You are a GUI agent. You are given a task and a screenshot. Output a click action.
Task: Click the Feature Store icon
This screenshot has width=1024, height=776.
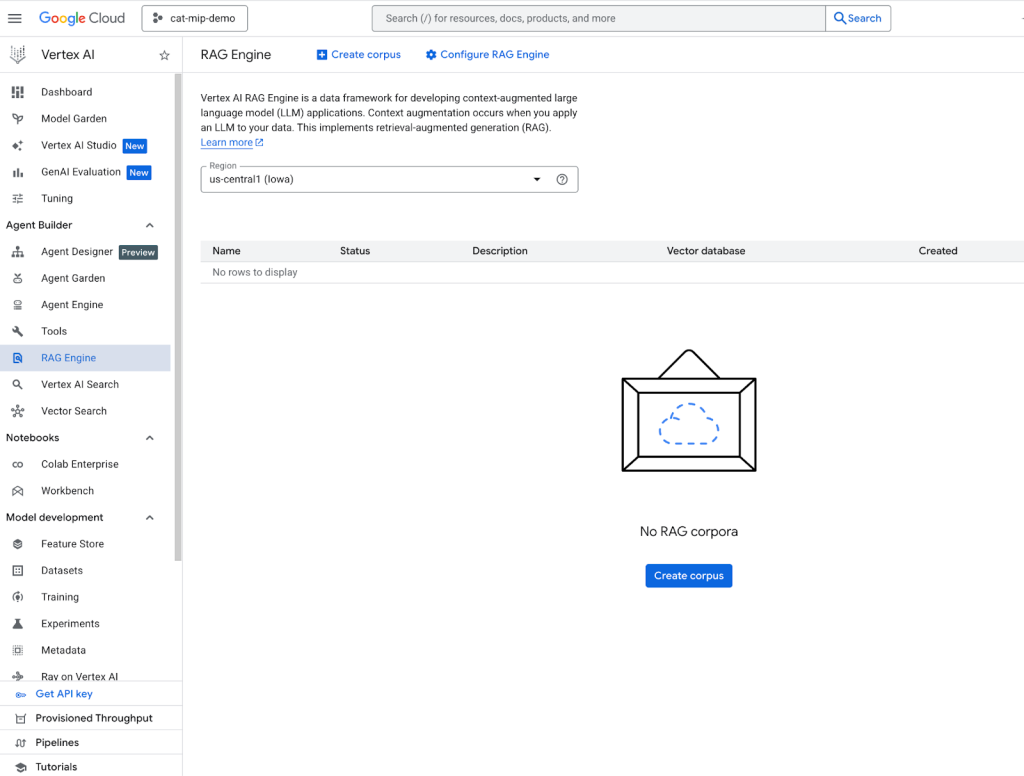[17, 544]
